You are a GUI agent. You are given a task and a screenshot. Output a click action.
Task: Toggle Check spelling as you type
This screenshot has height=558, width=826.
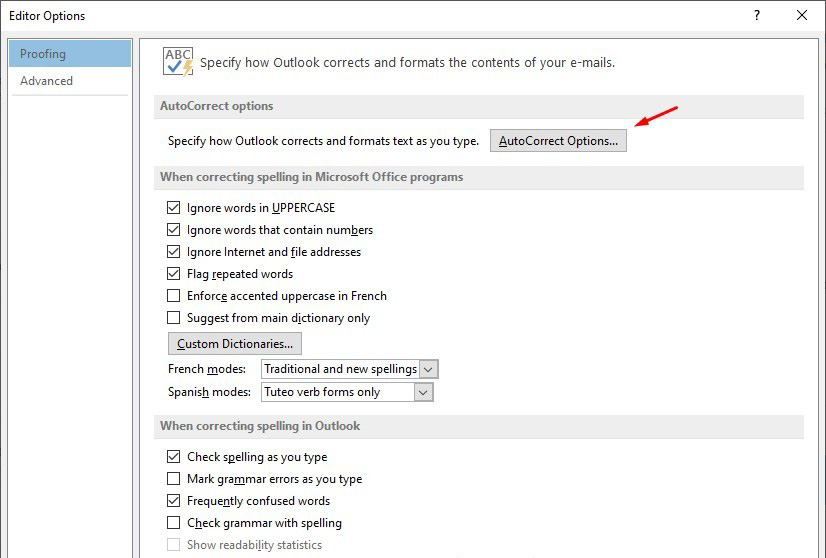tap(174, 457)
